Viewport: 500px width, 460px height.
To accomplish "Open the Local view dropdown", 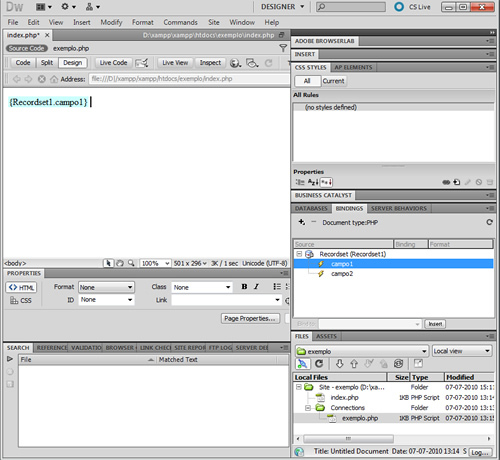I will point(462,351).
